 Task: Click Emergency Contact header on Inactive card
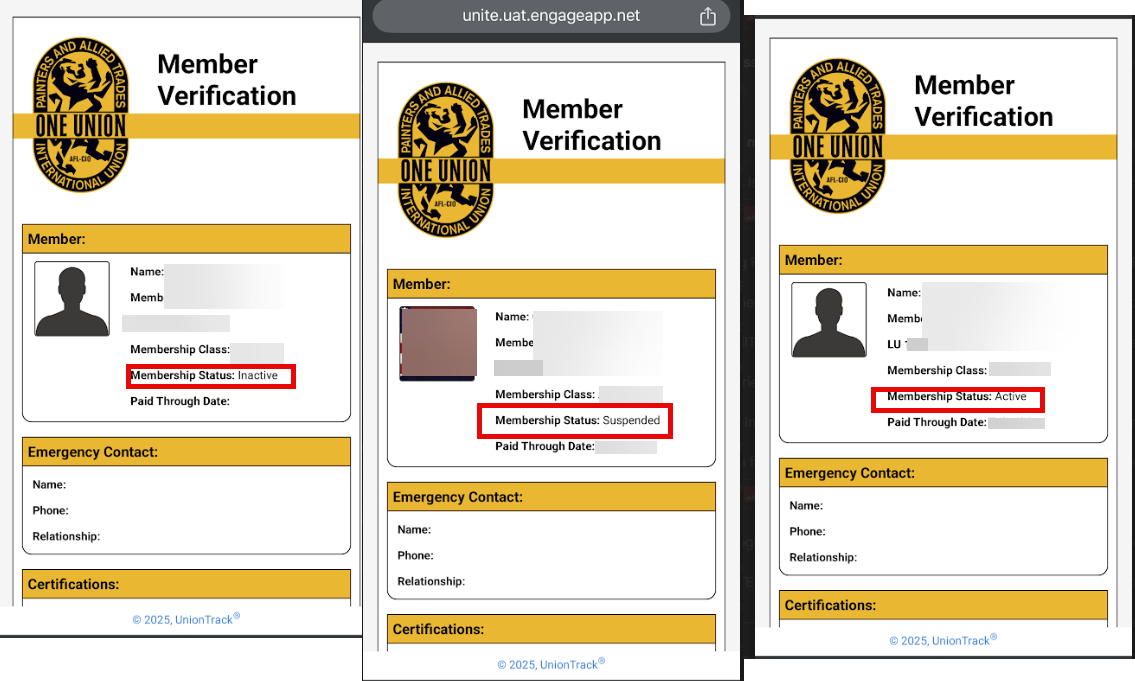pyautogui.click(x=186, y=452)
